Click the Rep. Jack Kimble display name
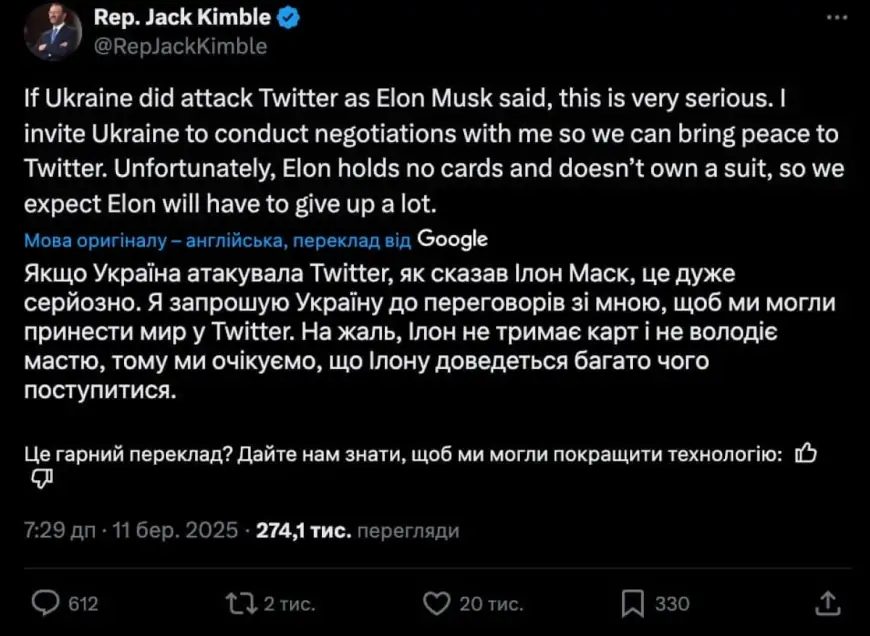This screenshot has height=636, width=870. coord(181,17)
